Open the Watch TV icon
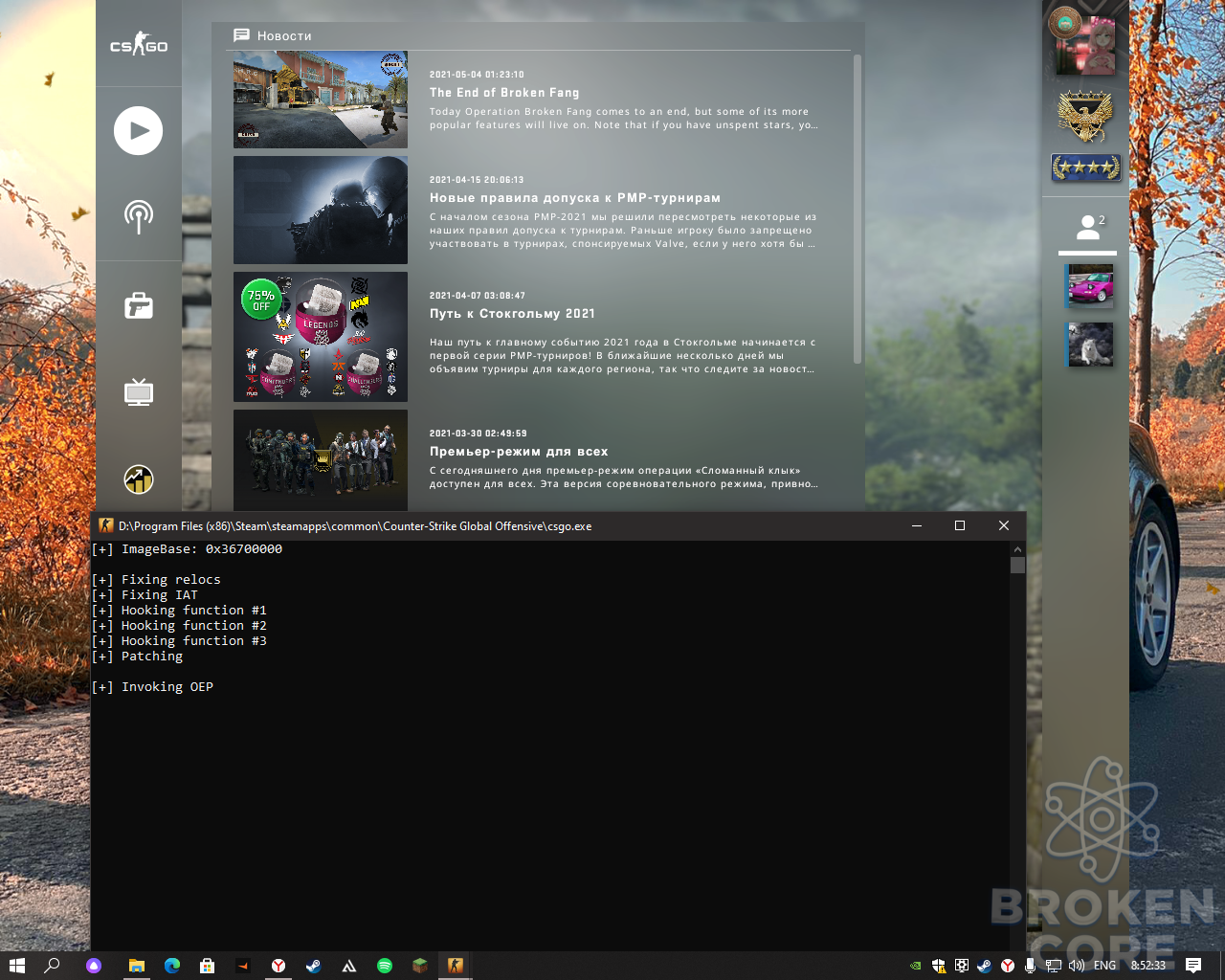Image resolution: width=1225 pixels, height=980 pixels. pos(139,392)
